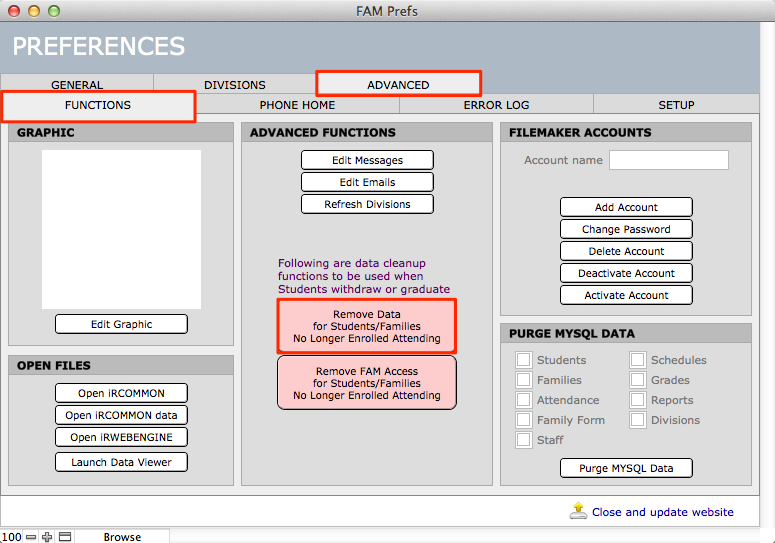Click Refresh Divisions button

click(x=367, y=204)
